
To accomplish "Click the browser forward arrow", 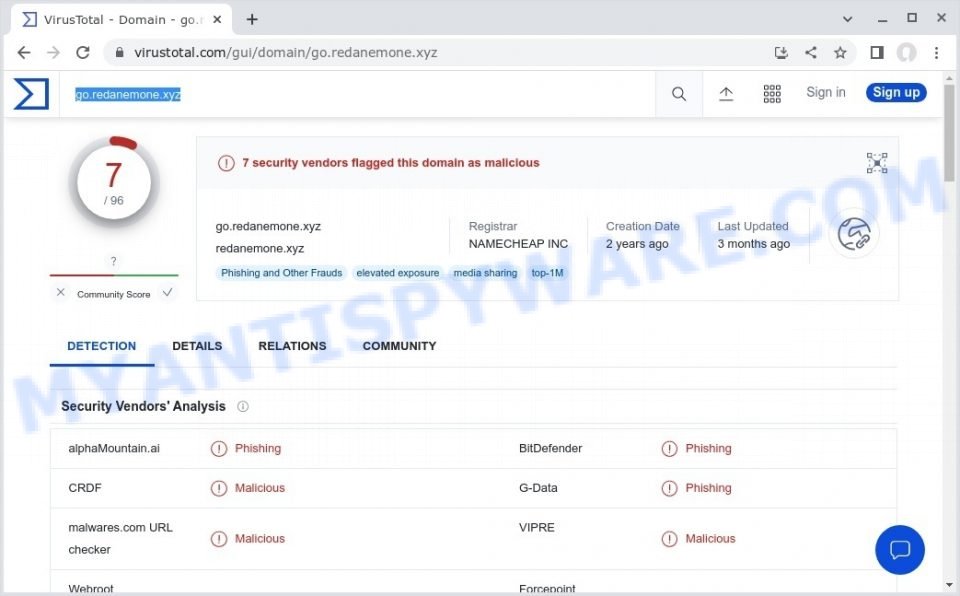I will coord(53,53).
